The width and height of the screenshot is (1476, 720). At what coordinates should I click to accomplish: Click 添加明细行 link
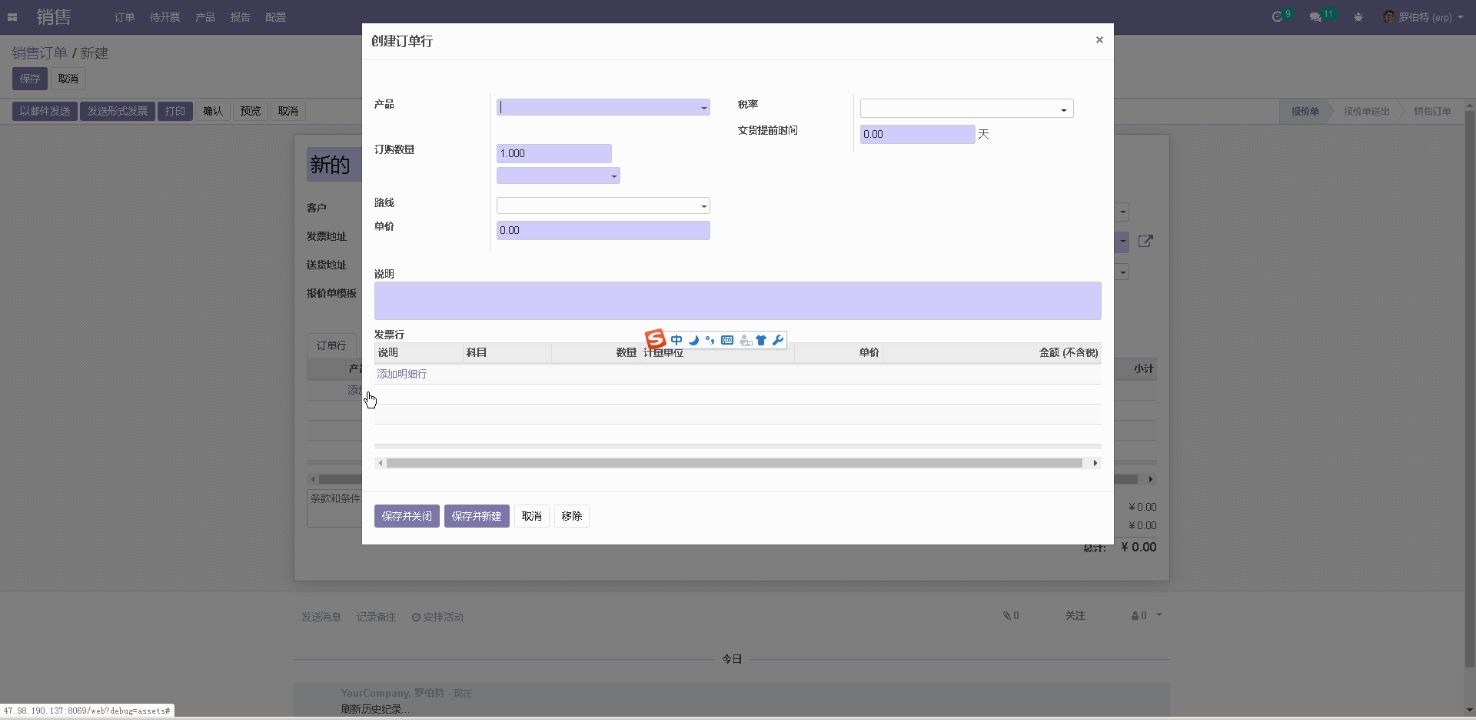pos(402,374)
